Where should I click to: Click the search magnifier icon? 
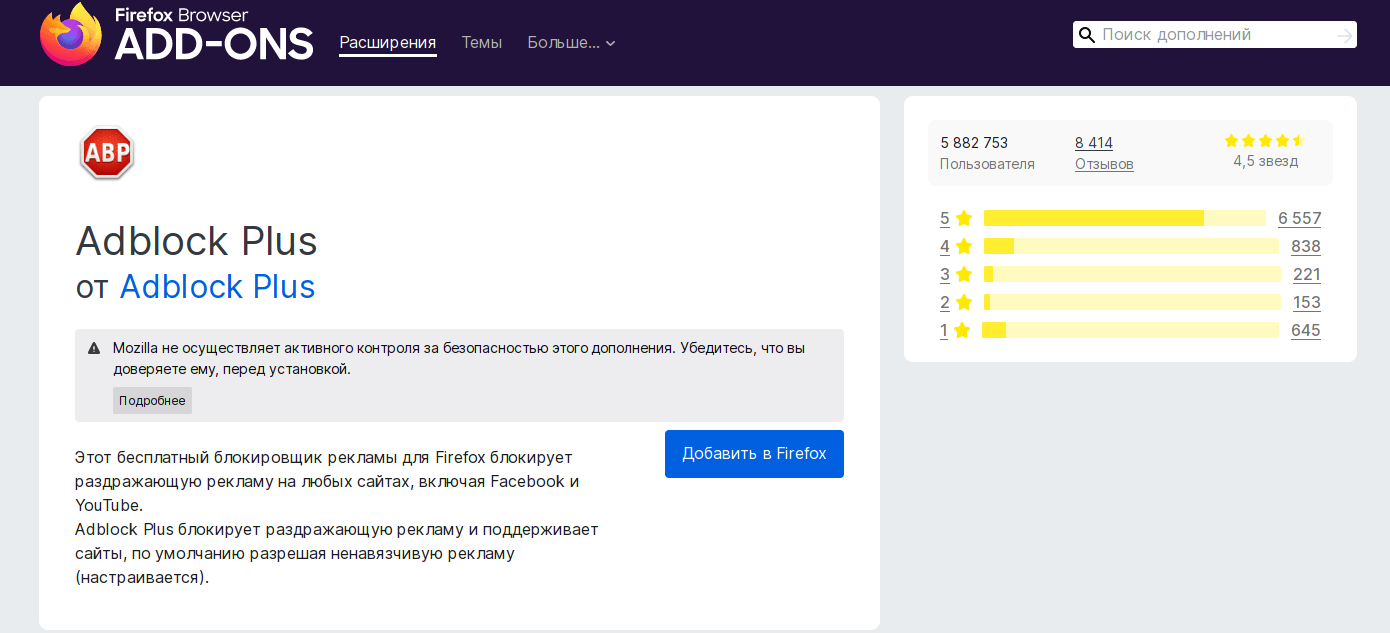point(1086,35)
